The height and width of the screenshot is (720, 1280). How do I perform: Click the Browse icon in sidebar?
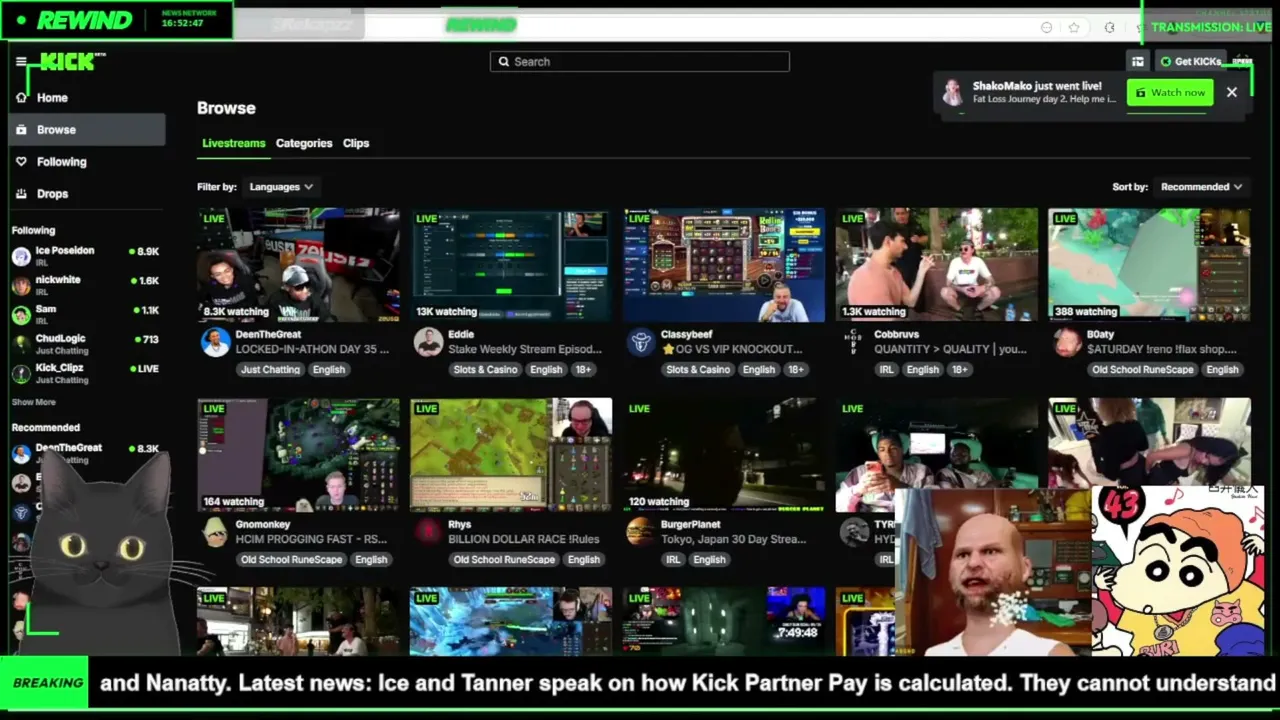pos(21,130)
